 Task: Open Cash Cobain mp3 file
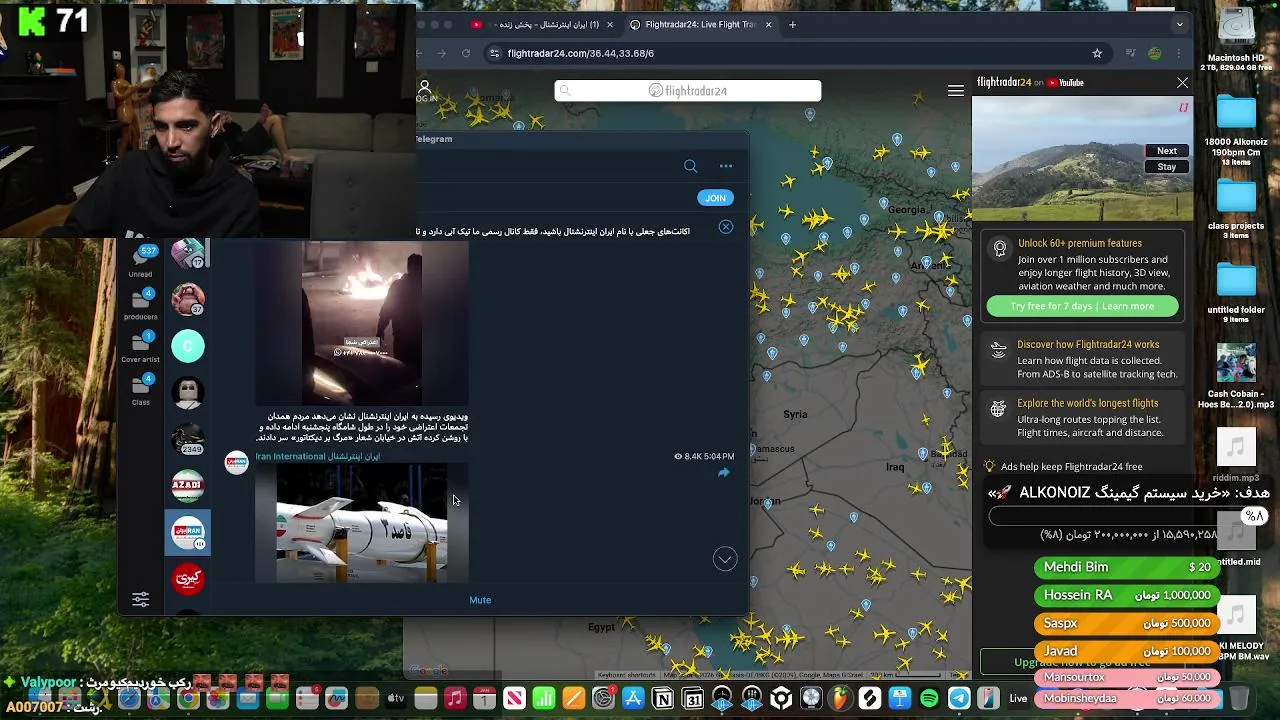(x=1236, y=376)
